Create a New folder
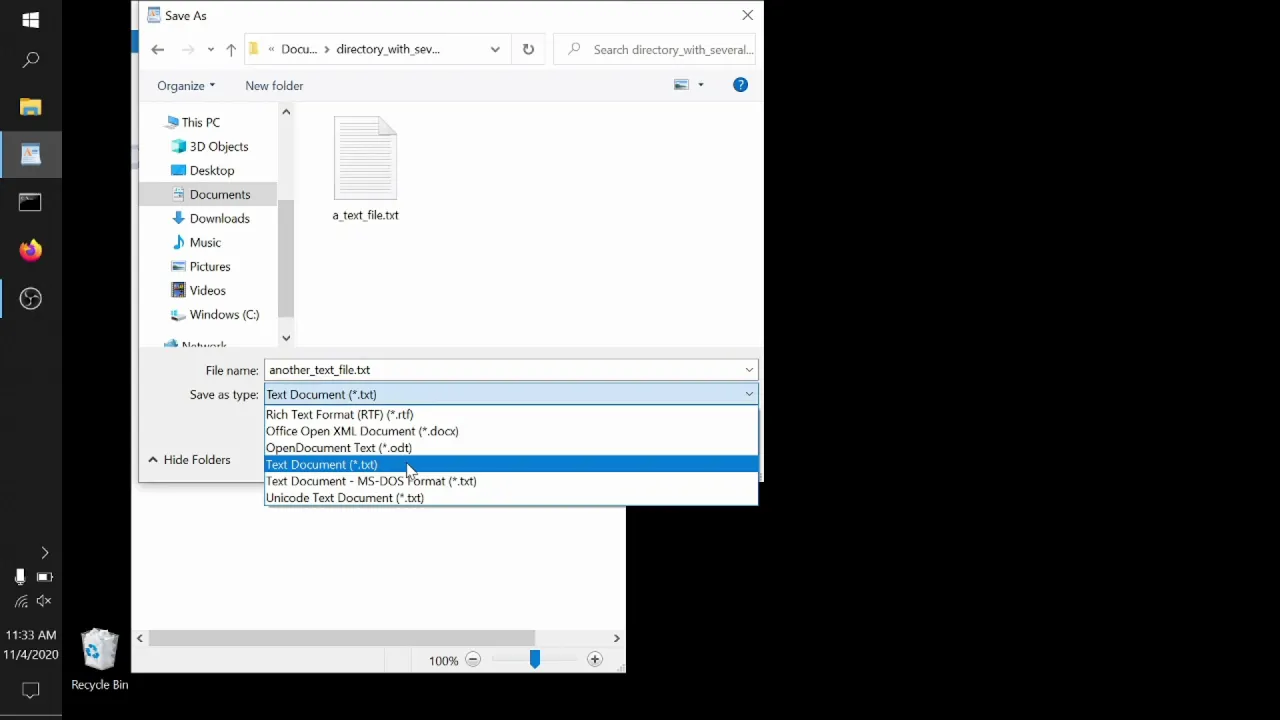Viewport: 1280px width, 720px height. [x=274, y=86]
